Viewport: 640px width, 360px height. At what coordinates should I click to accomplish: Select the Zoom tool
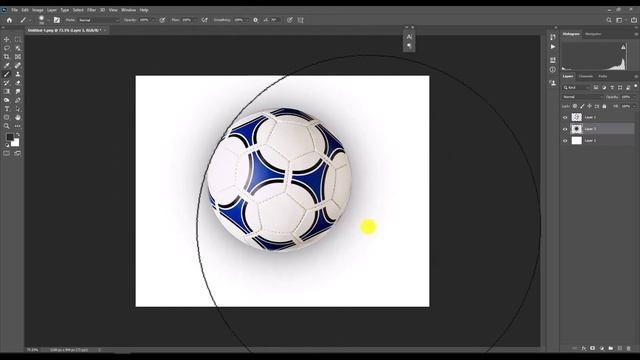(x=7, y=126)
